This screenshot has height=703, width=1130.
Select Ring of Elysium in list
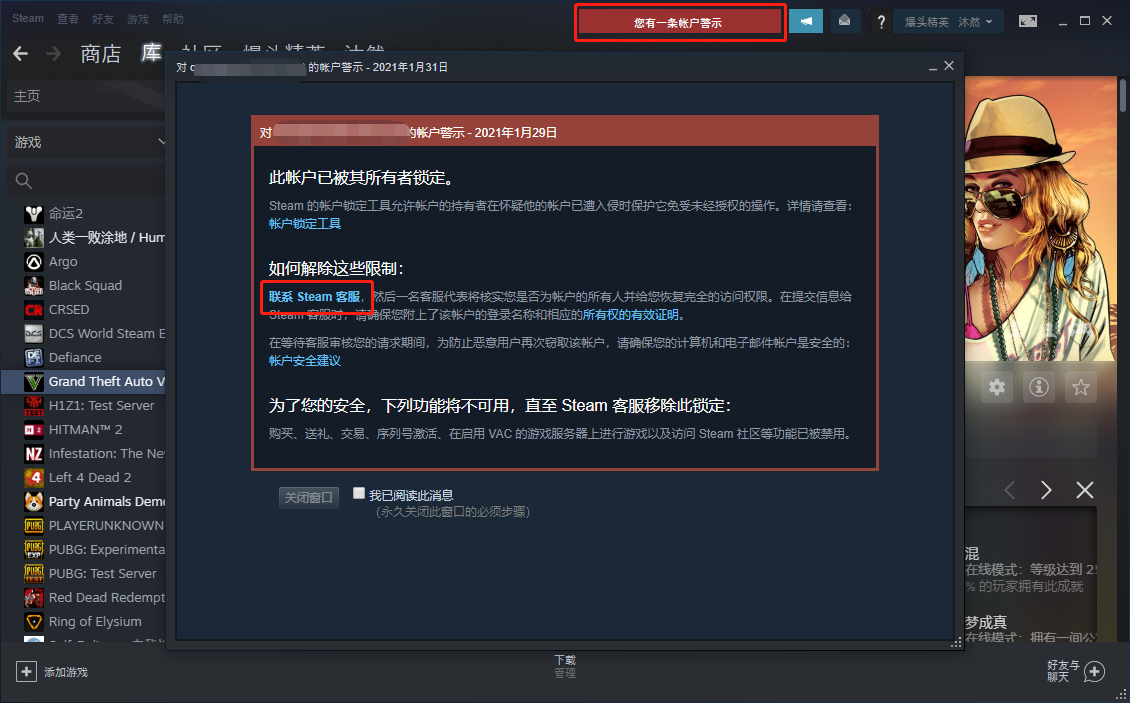pos(95,622)
